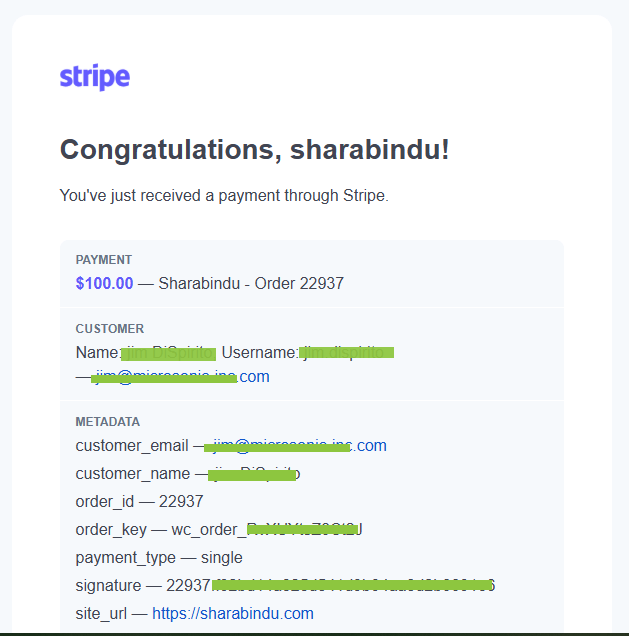Click the redacted customer email link
Image resolution: width=629 pixels, height=636 pixels.
(180, 377)
